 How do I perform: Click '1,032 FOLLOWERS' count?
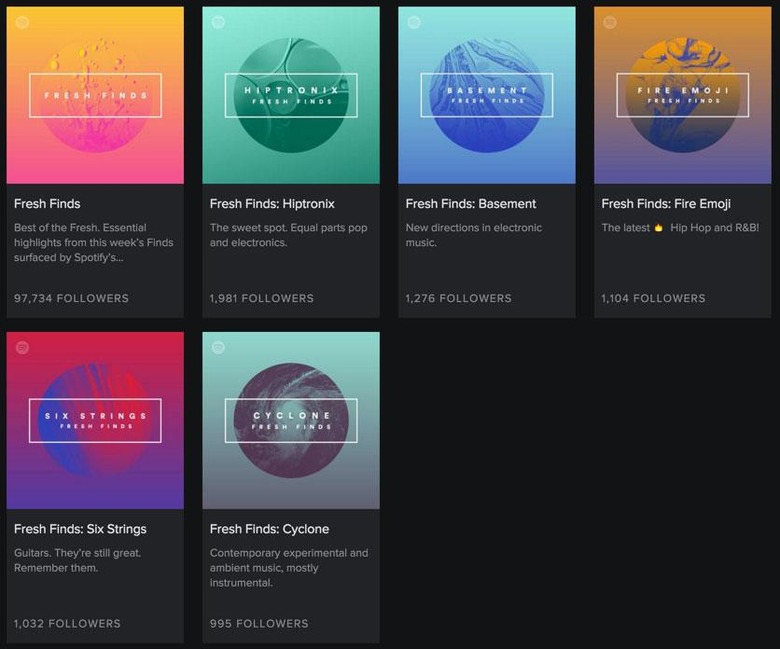67,624
